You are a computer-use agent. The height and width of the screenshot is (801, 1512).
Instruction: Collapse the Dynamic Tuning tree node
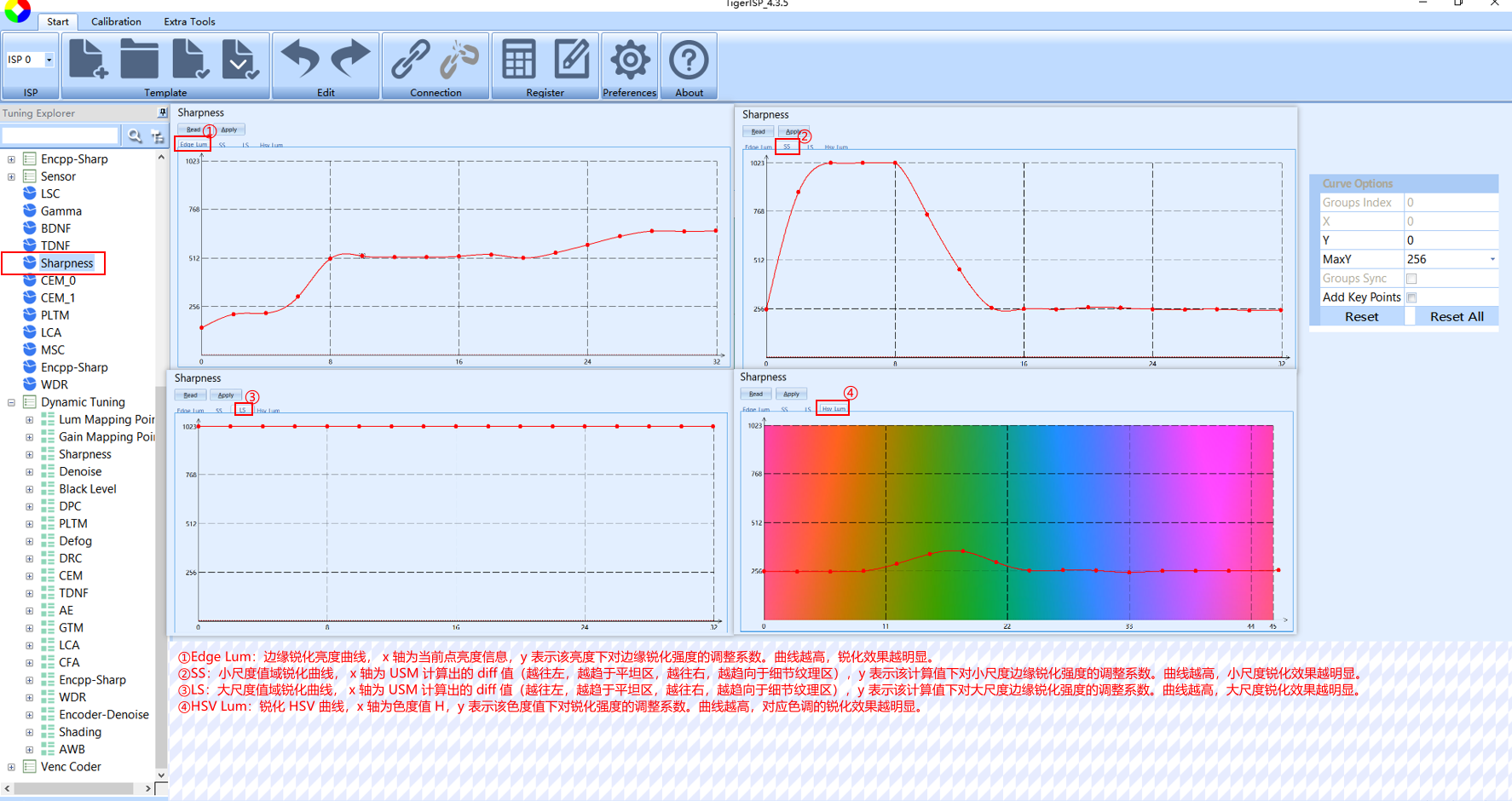click(x=11, y=402)
